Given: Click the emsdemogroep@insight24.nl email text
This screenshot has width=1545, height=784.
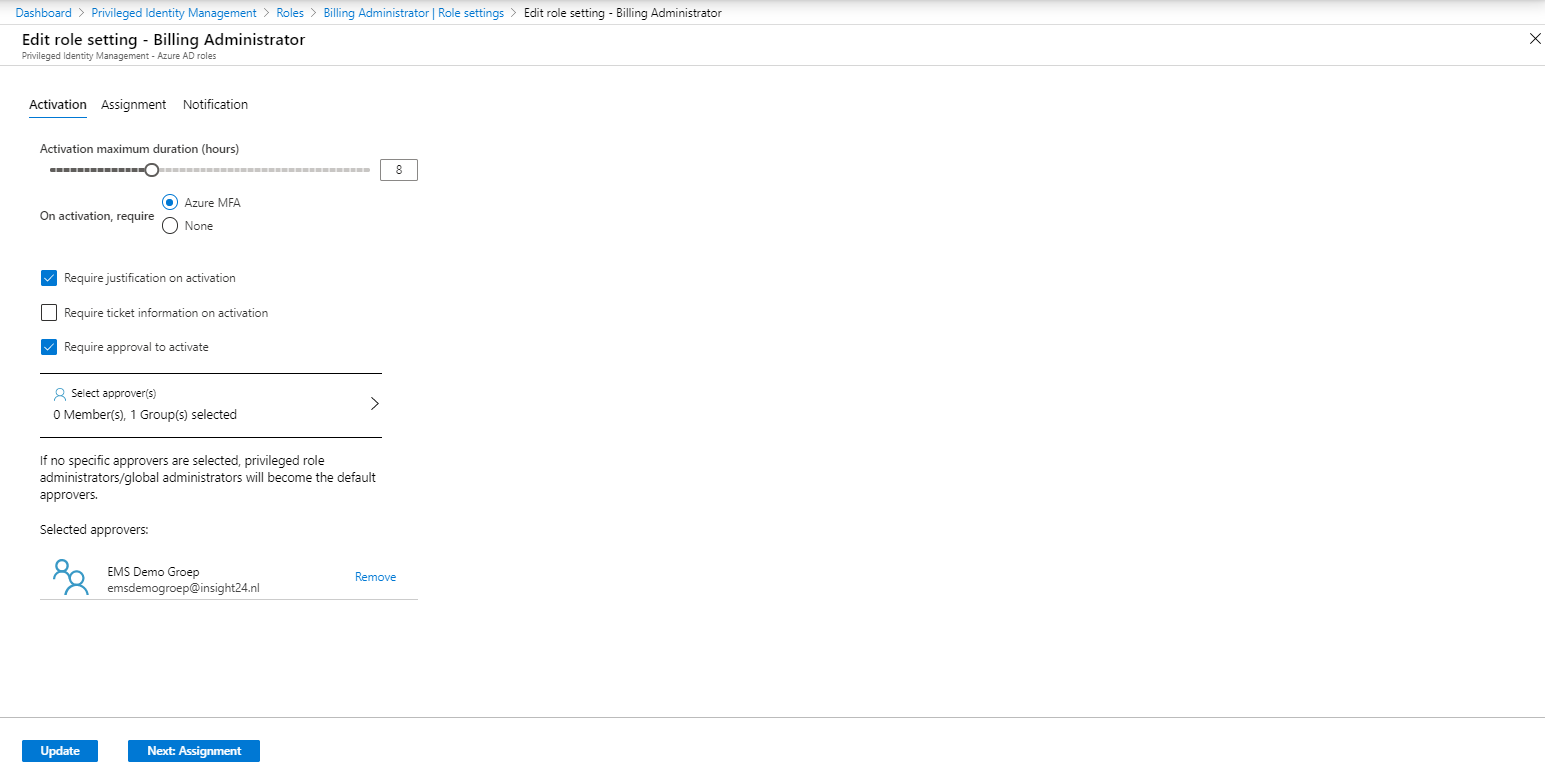Looking at the screenshot, I should click(x=183, y=588).
